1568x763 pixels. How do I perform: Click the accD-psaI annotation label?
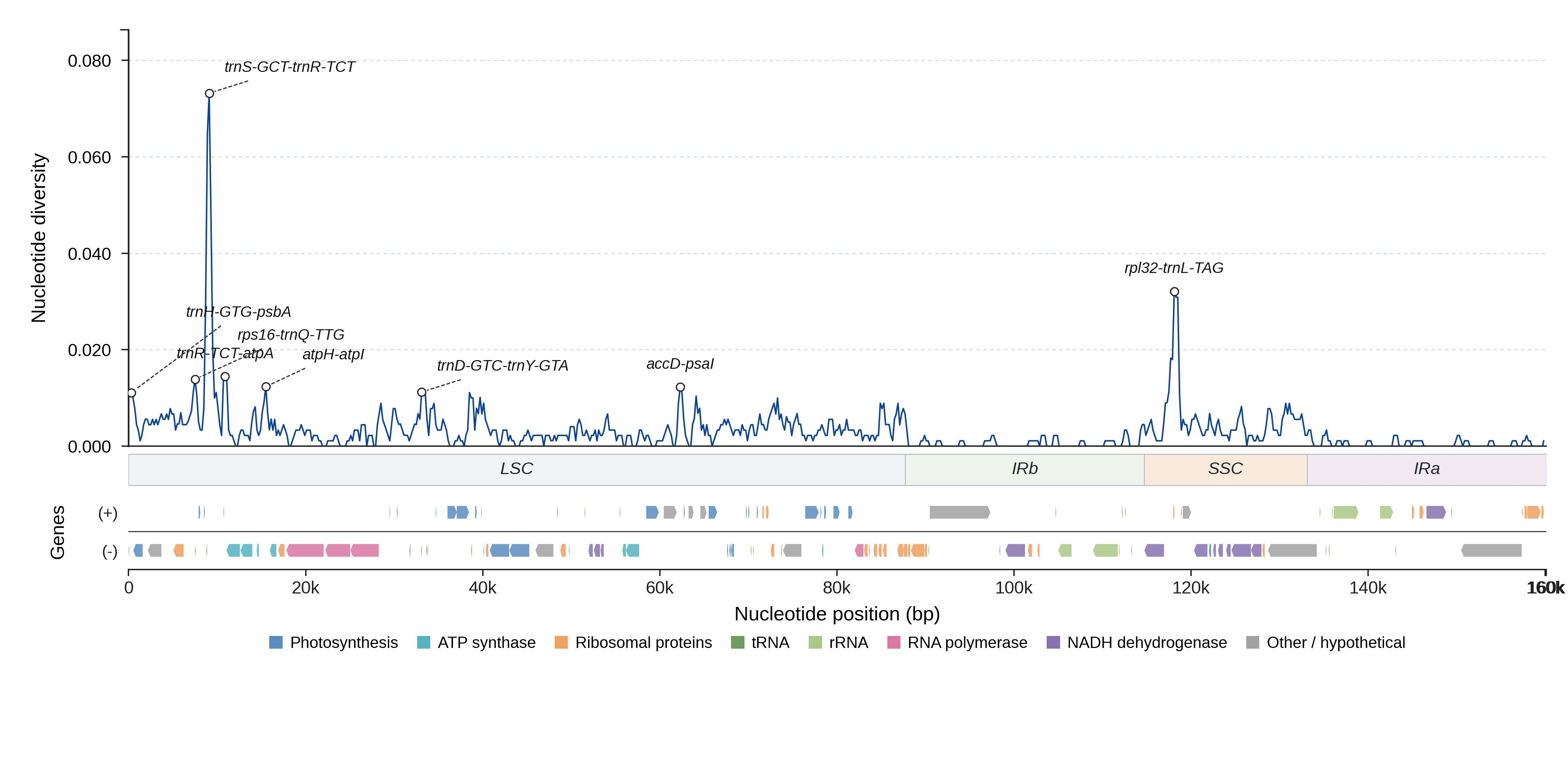pos(680,364)
